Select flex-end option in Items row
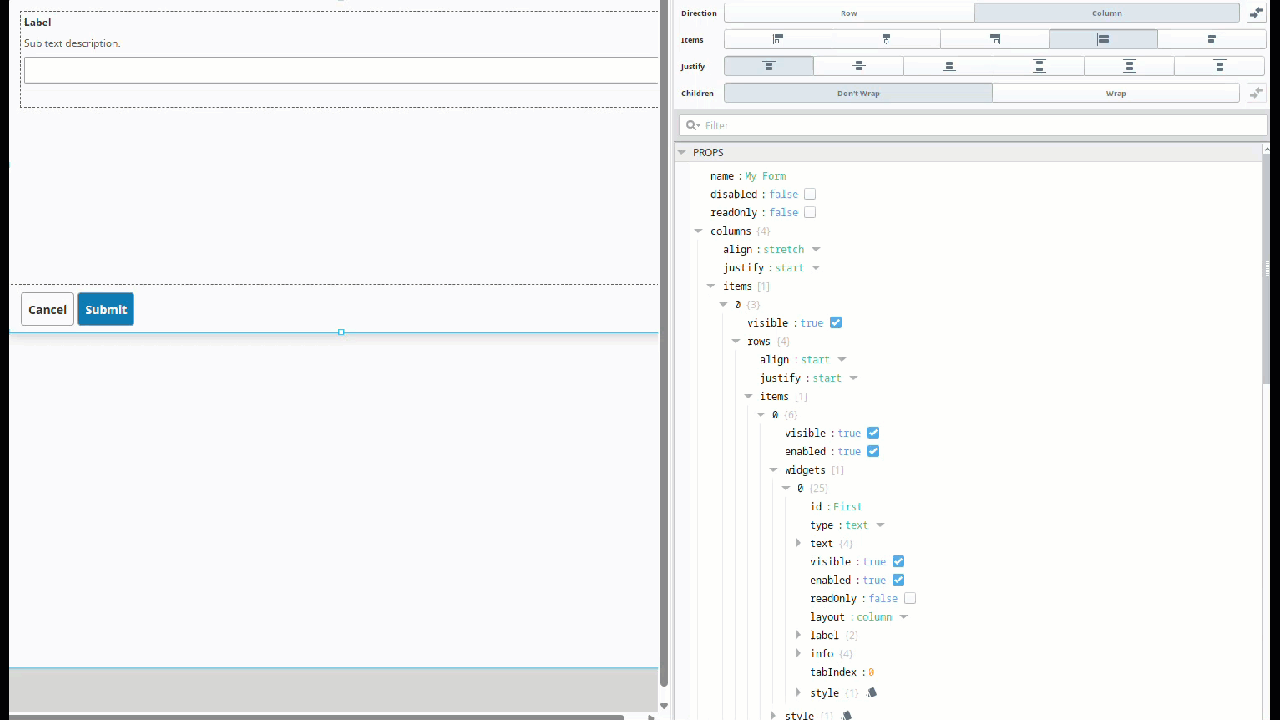Image resolution: width=1280 pixels, height=720 pixels. pos(995,39)
